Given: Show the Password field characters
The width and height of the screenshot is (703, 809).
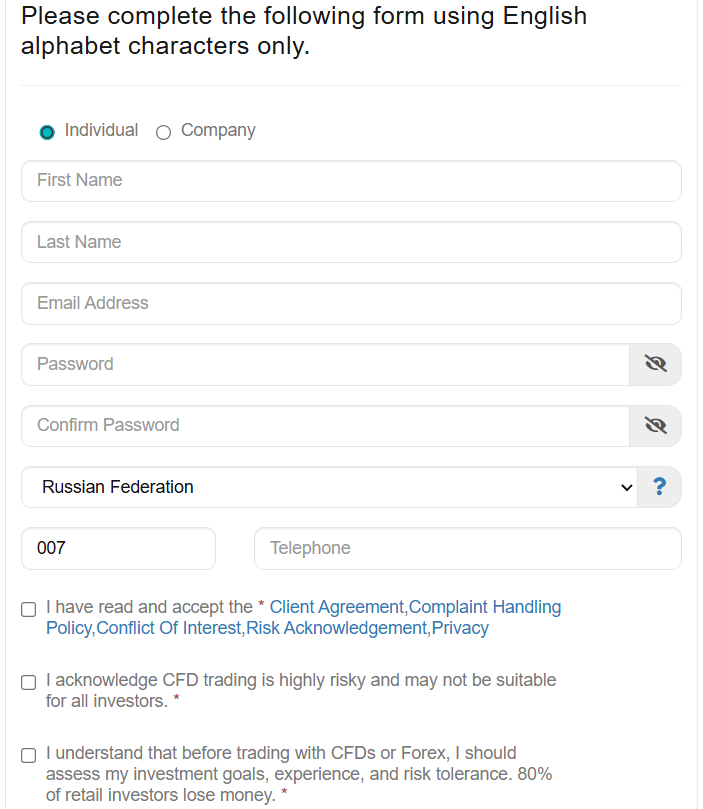Looking at the screenshot, I should click(x=655, y=364).
